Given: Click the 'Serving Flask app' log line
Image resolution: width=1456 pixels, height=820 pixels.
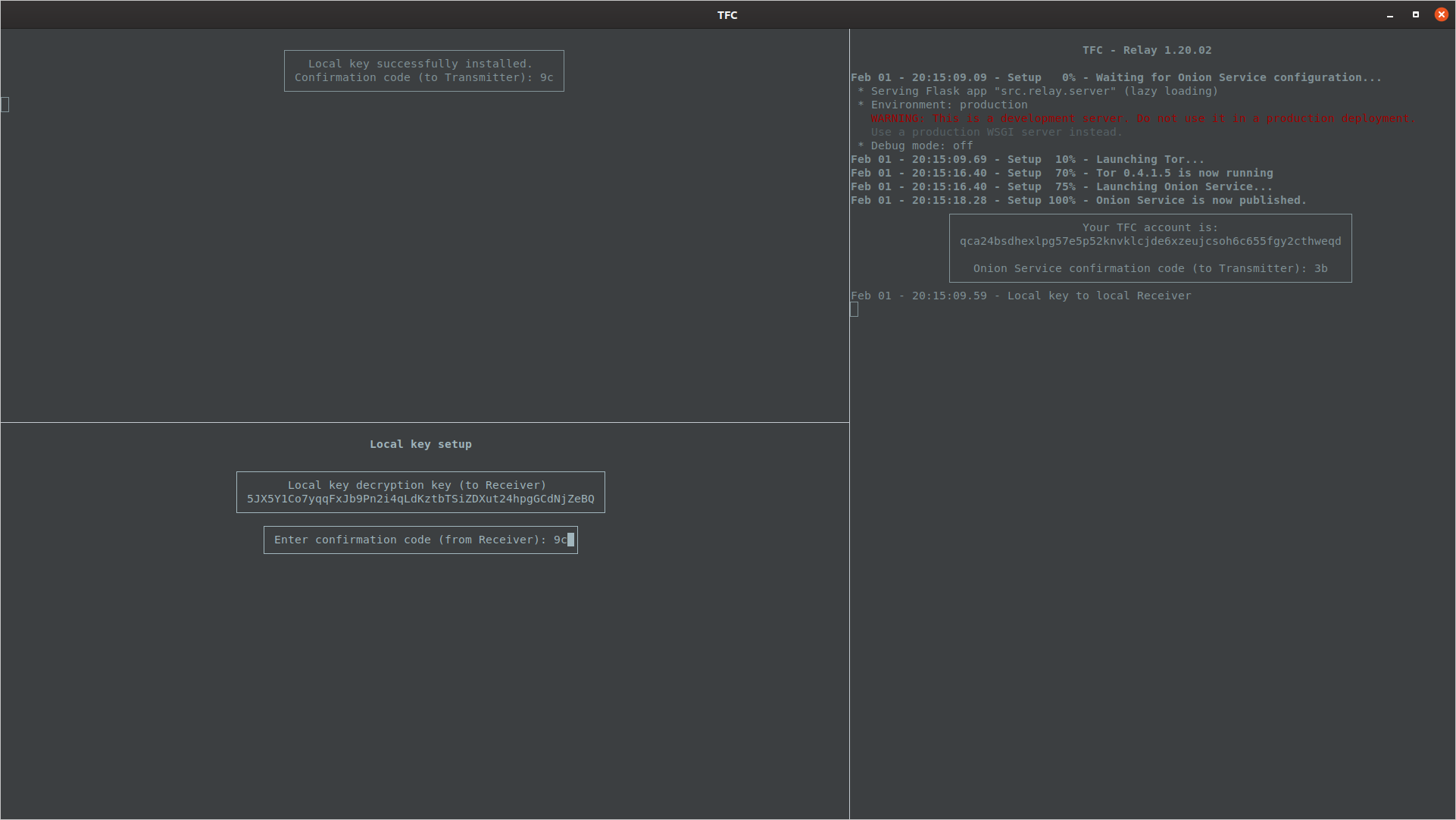Looking at the screenshot, I should (x=1037, y=91).
